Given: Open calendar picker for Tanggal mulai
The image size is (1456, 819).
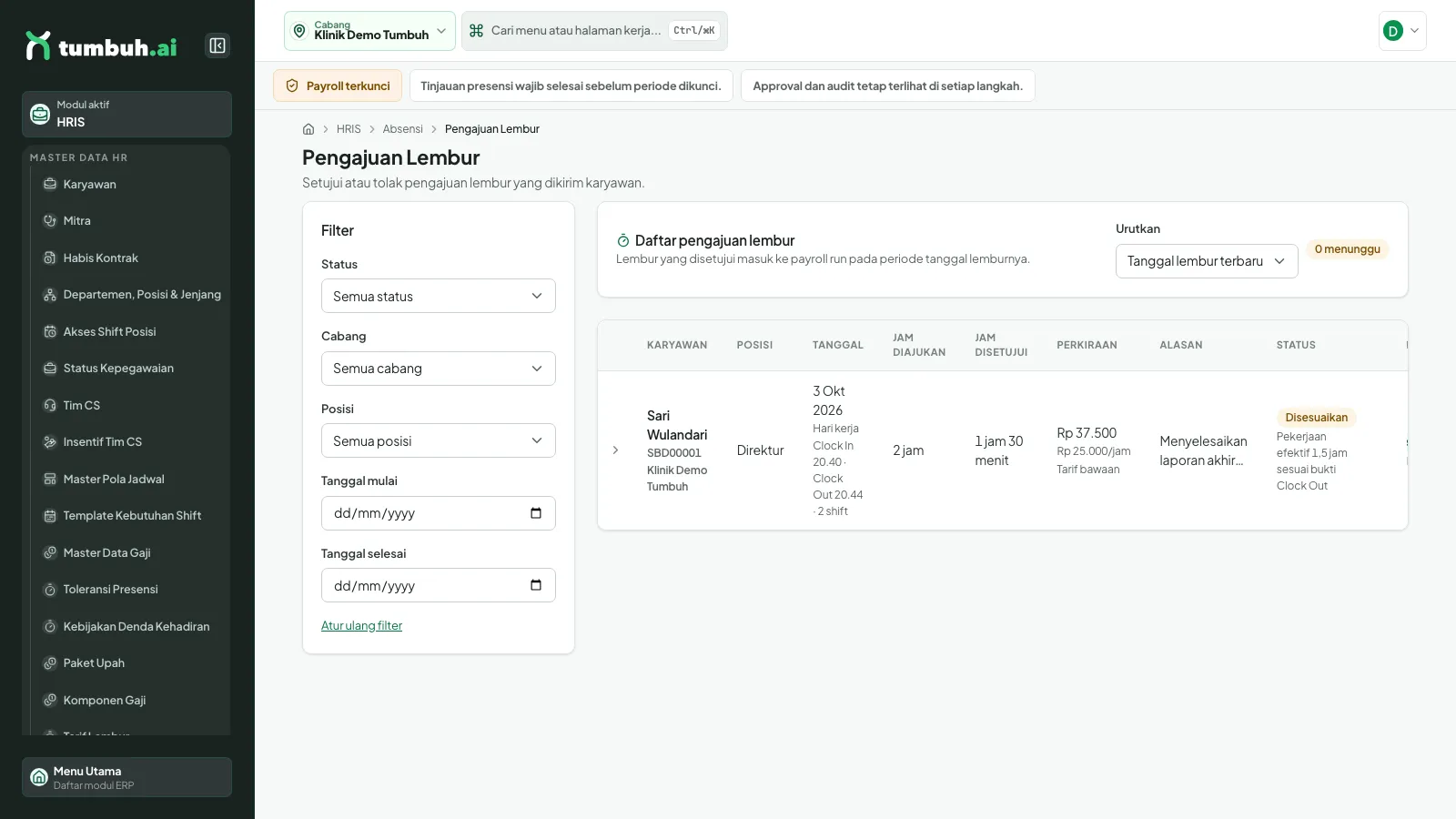Looking at the screenshot, I should tap(536, 513).
